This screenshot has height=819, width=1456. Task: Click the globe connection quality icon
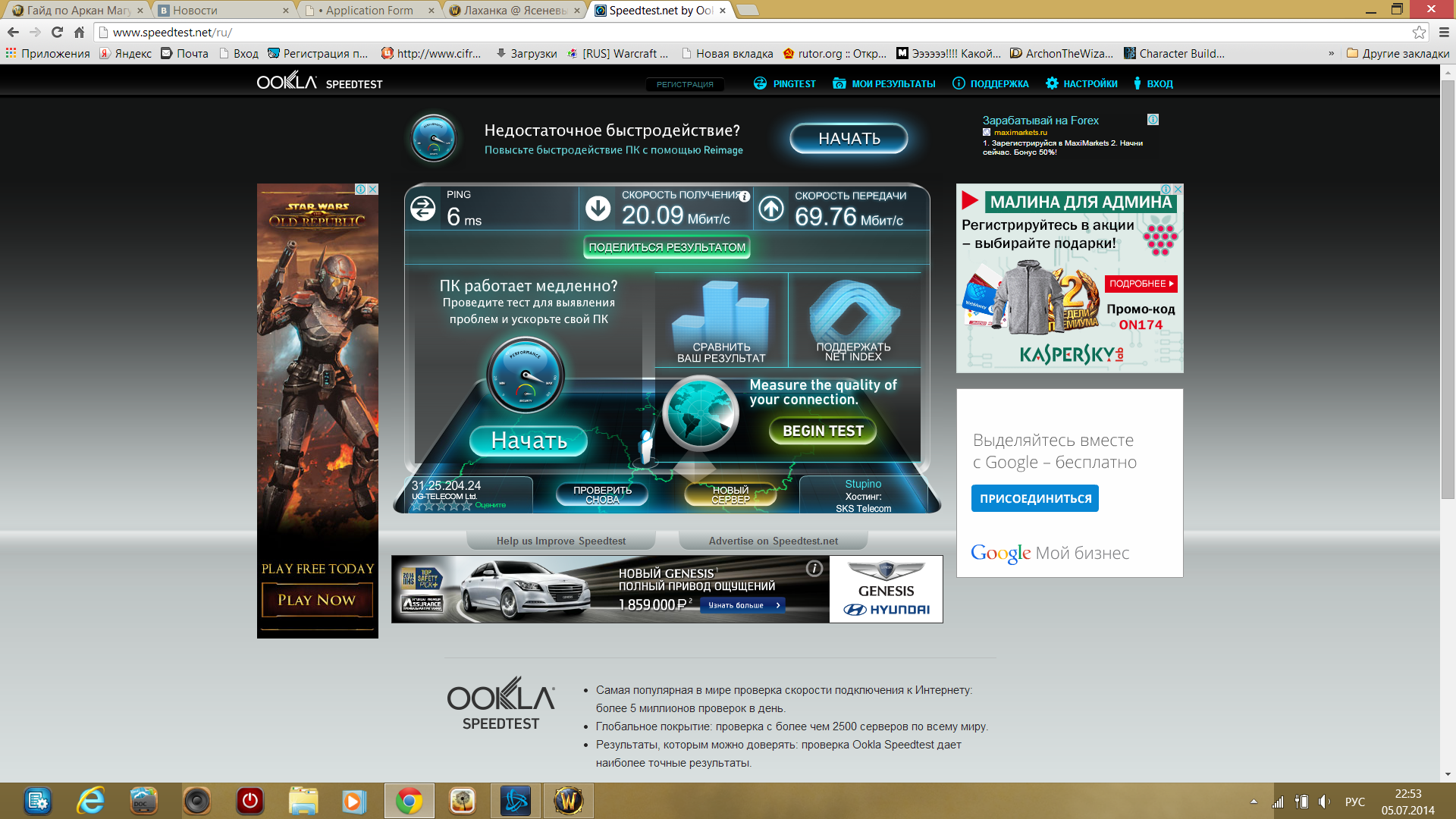coord(700,413)
